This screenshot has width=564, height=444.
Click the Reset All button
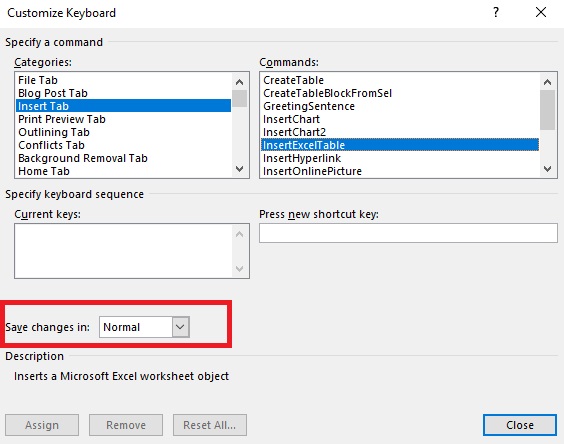(210, 425)
